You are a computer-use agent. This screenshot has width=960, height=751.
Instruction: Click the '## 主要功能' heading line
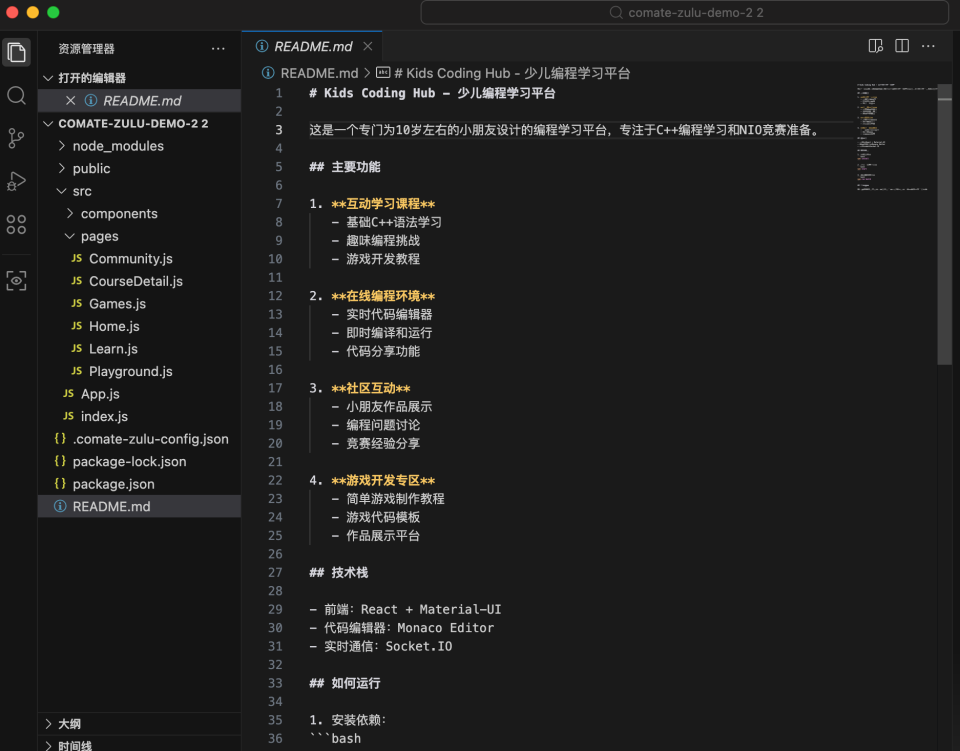click(345, 167)
